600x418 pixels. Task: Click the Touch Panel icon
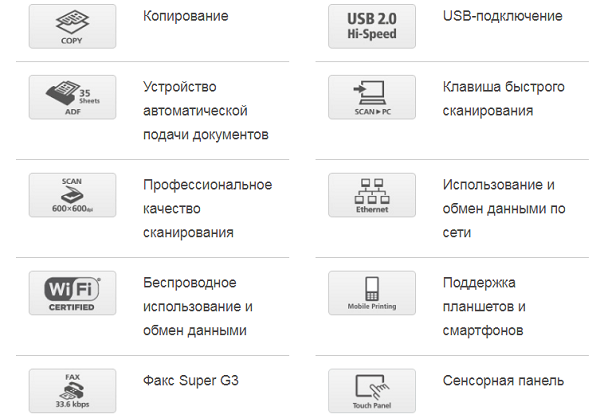click(372, 391)
